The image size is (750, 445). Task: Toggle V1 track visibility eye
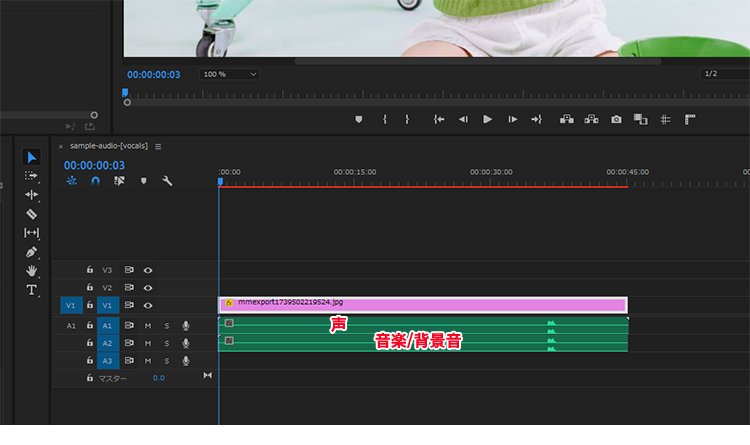148,305
